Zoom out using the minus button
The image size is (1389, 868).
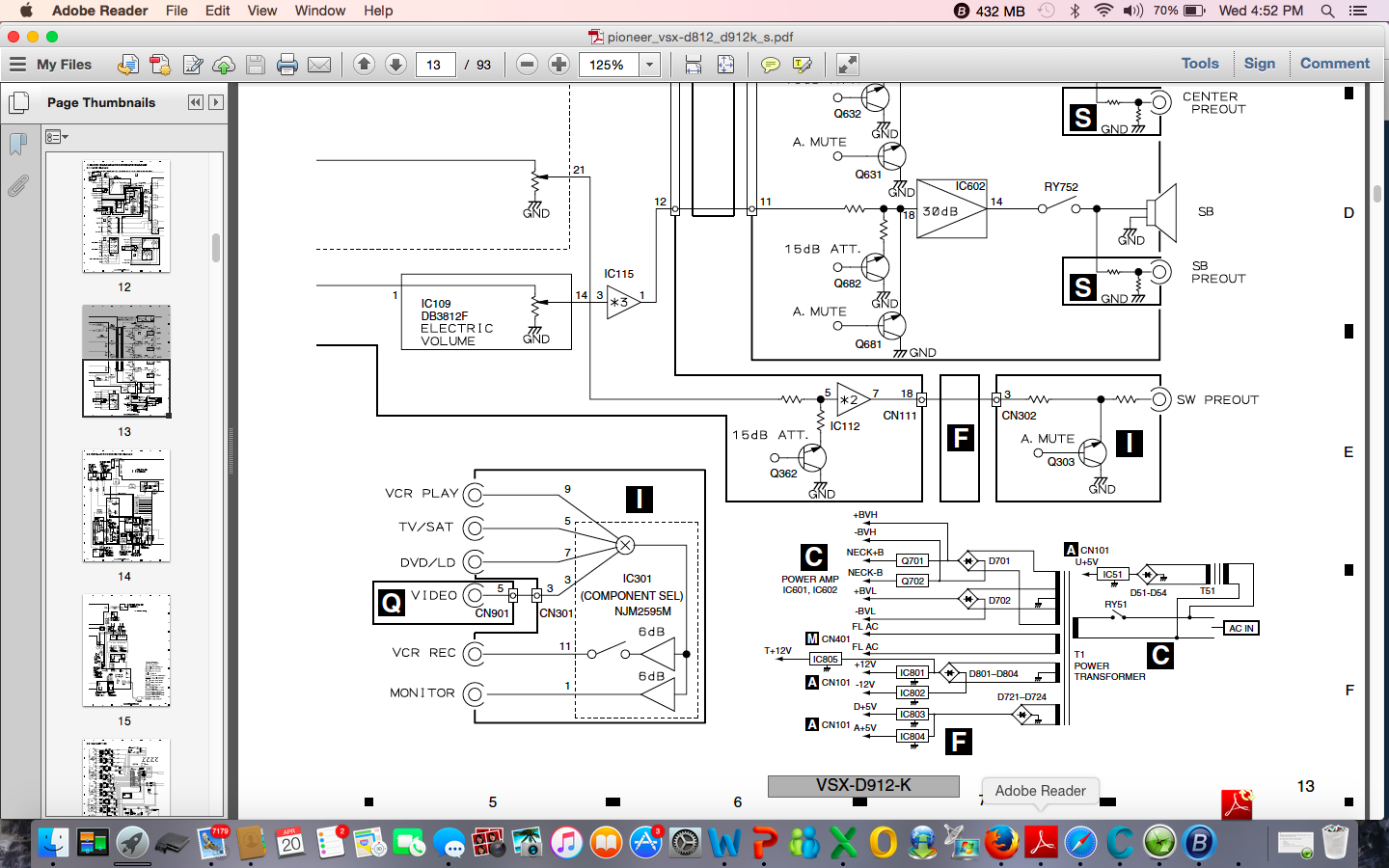coord(527,65)
